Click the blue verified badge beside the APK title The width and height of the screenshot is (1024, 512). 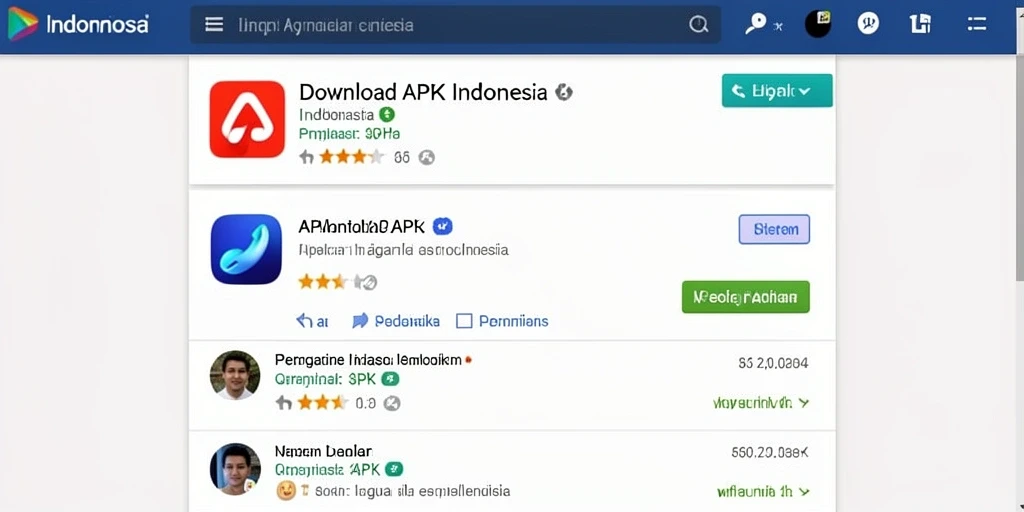coord(443,227)
